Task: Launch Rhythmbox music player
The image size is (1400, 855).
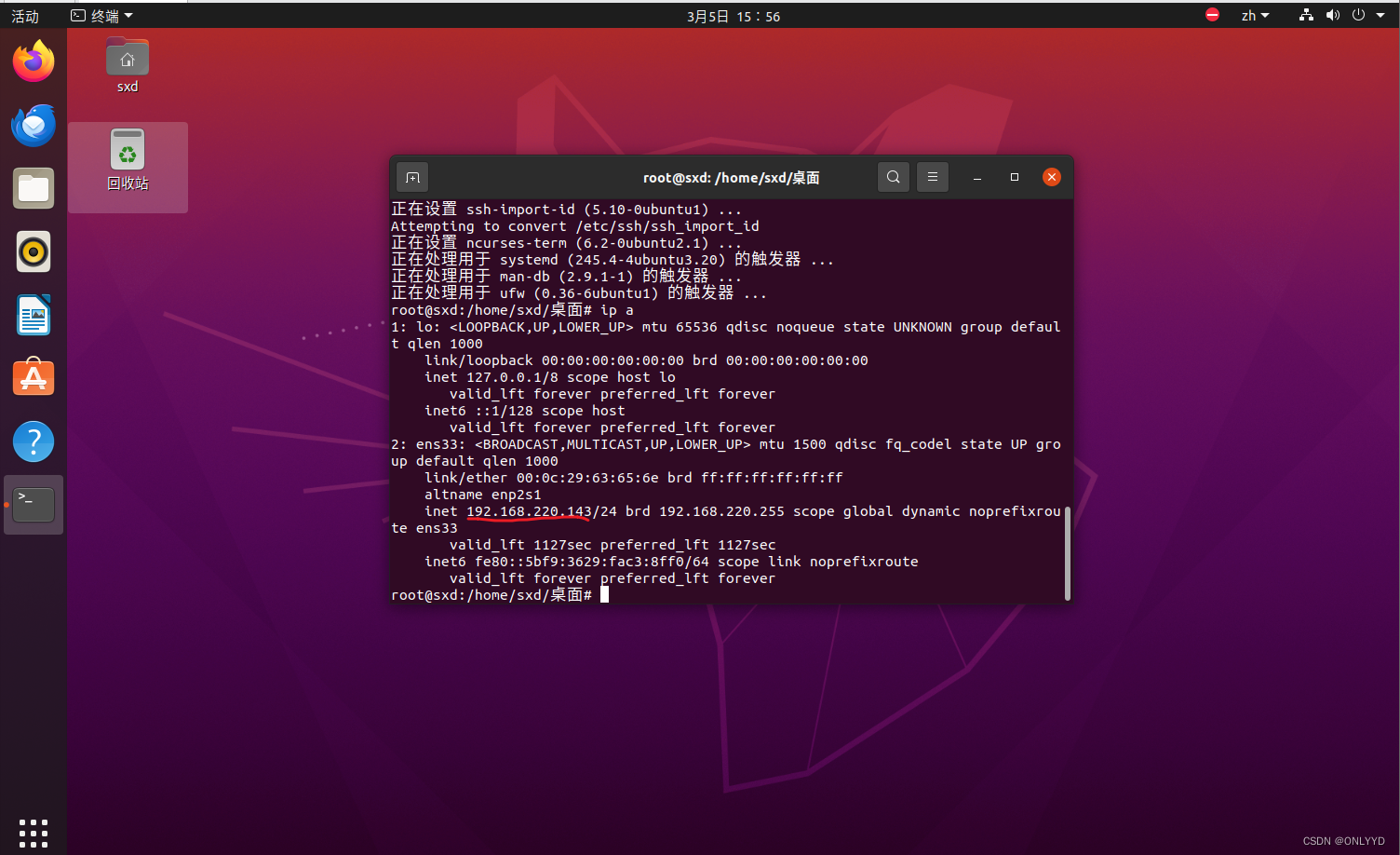Action: pyautogui.click(x=34, y=252)
